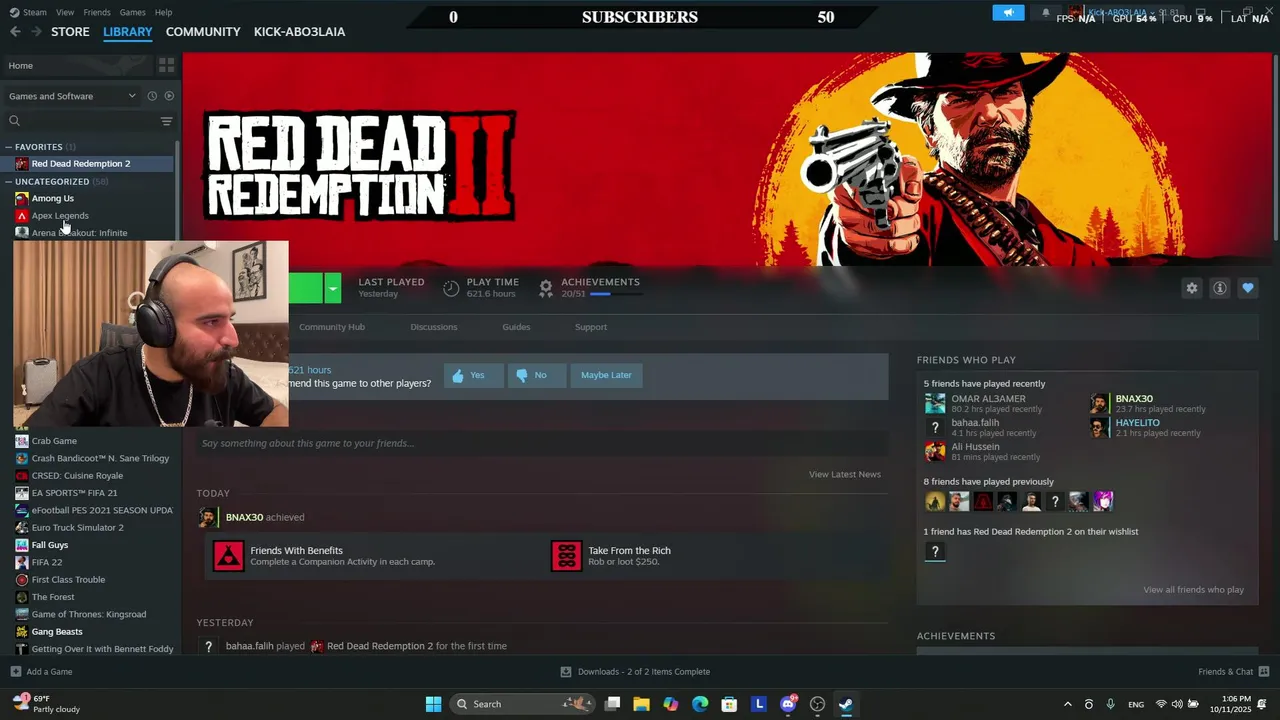Viewport: 1280px width, 720px height.
Task: Click the recent activity clock icon
Action: coord(152,96)
